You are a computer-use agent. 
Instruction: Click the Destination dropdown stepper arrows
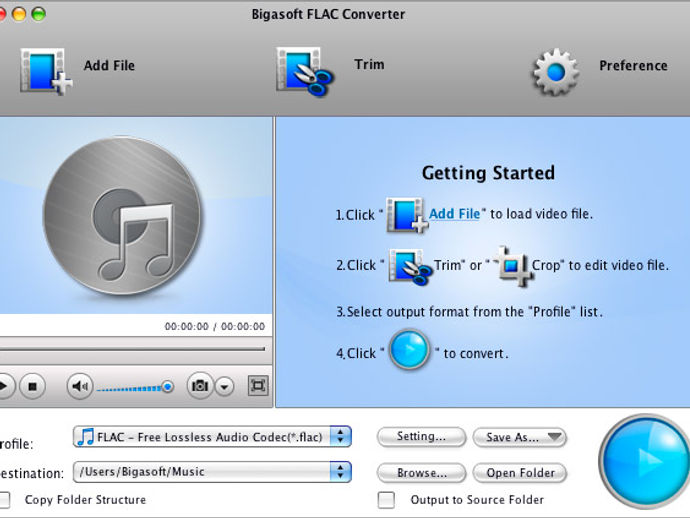340,472
